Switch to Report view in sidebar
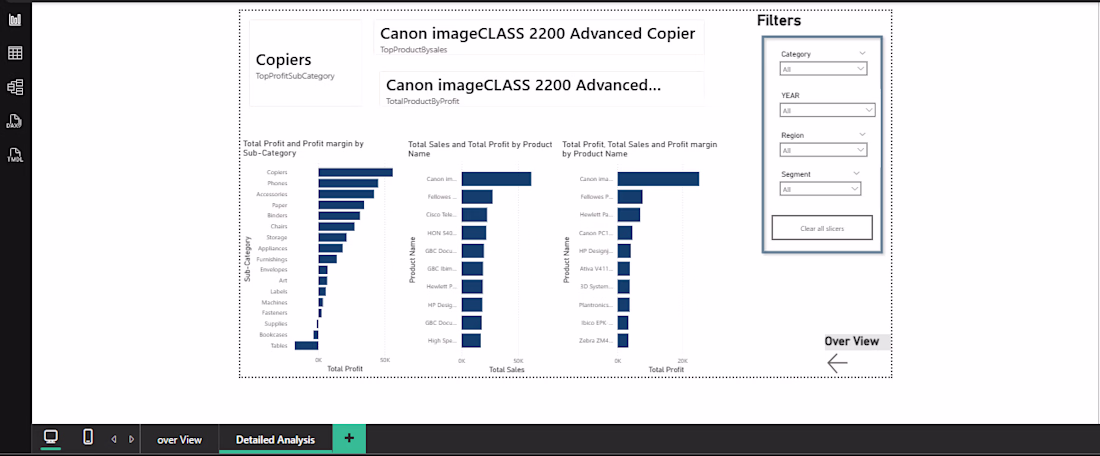This screenshot has width=1100, height=456. 15,20
